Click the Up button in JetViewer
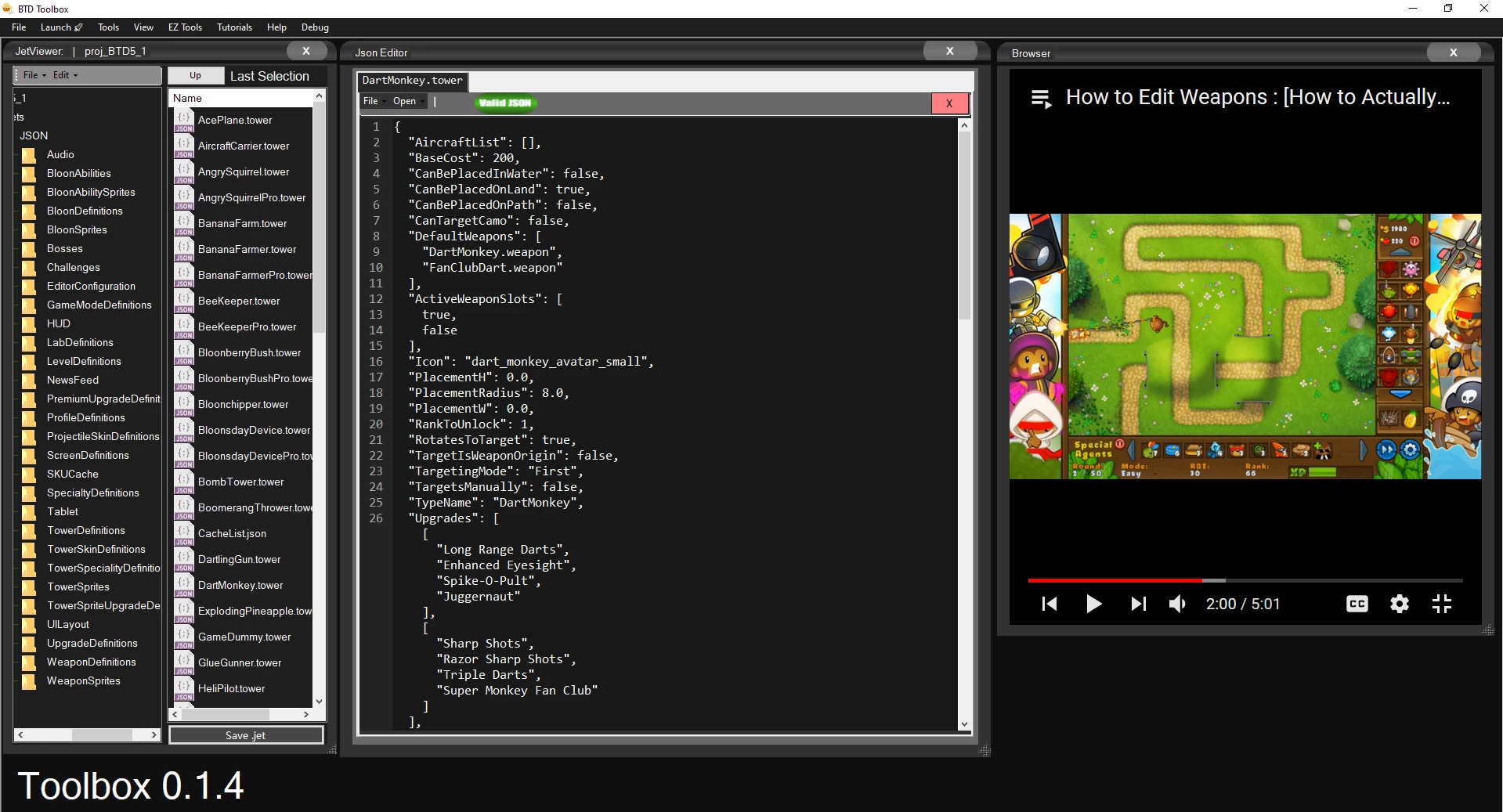 [x=195, y=75]
